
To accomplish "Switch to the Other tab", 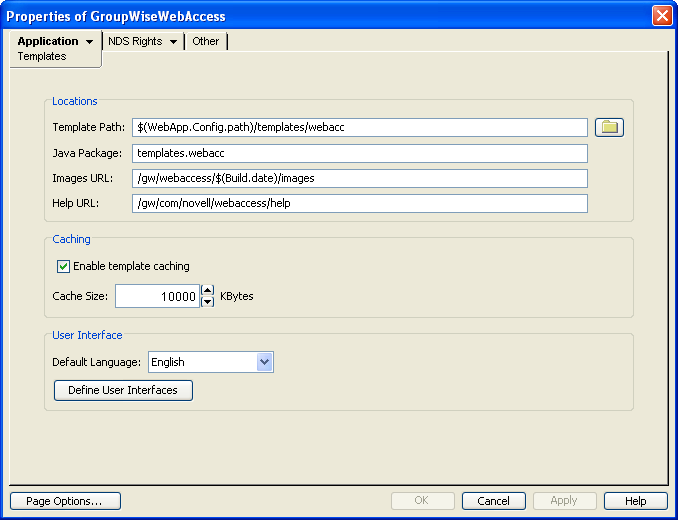I will pyautogui.click(x=205, y=41).
